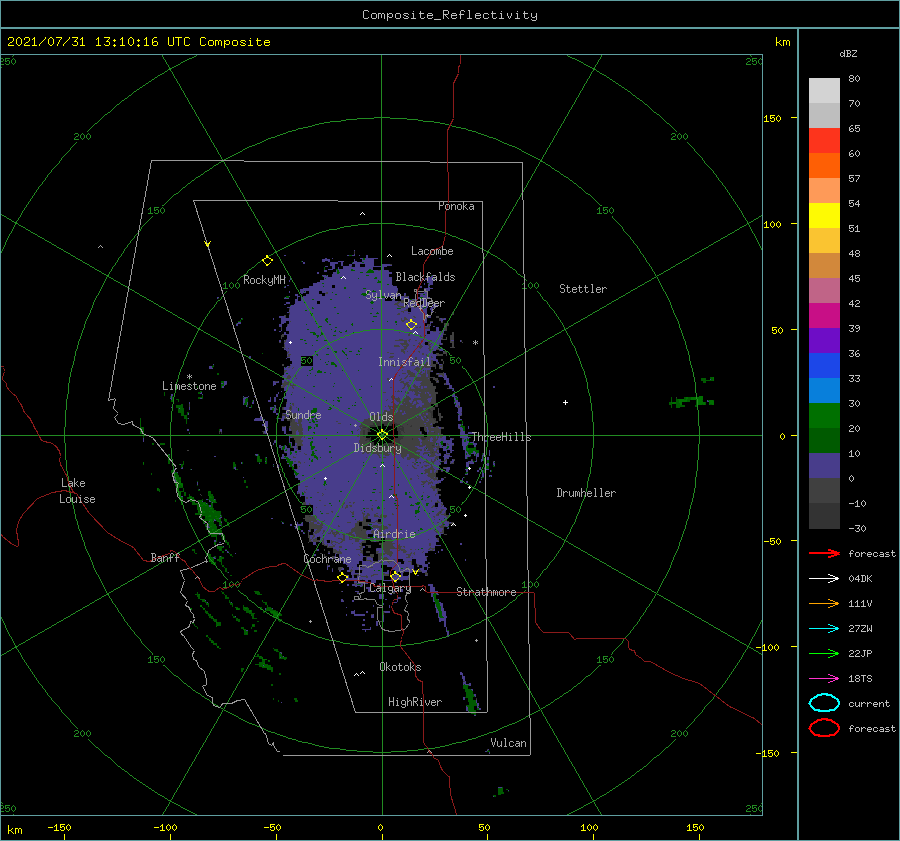Click the pink 42-45 dBZ color swatch
This screenshot has height=841, width=900.
(x=824, y=290)
